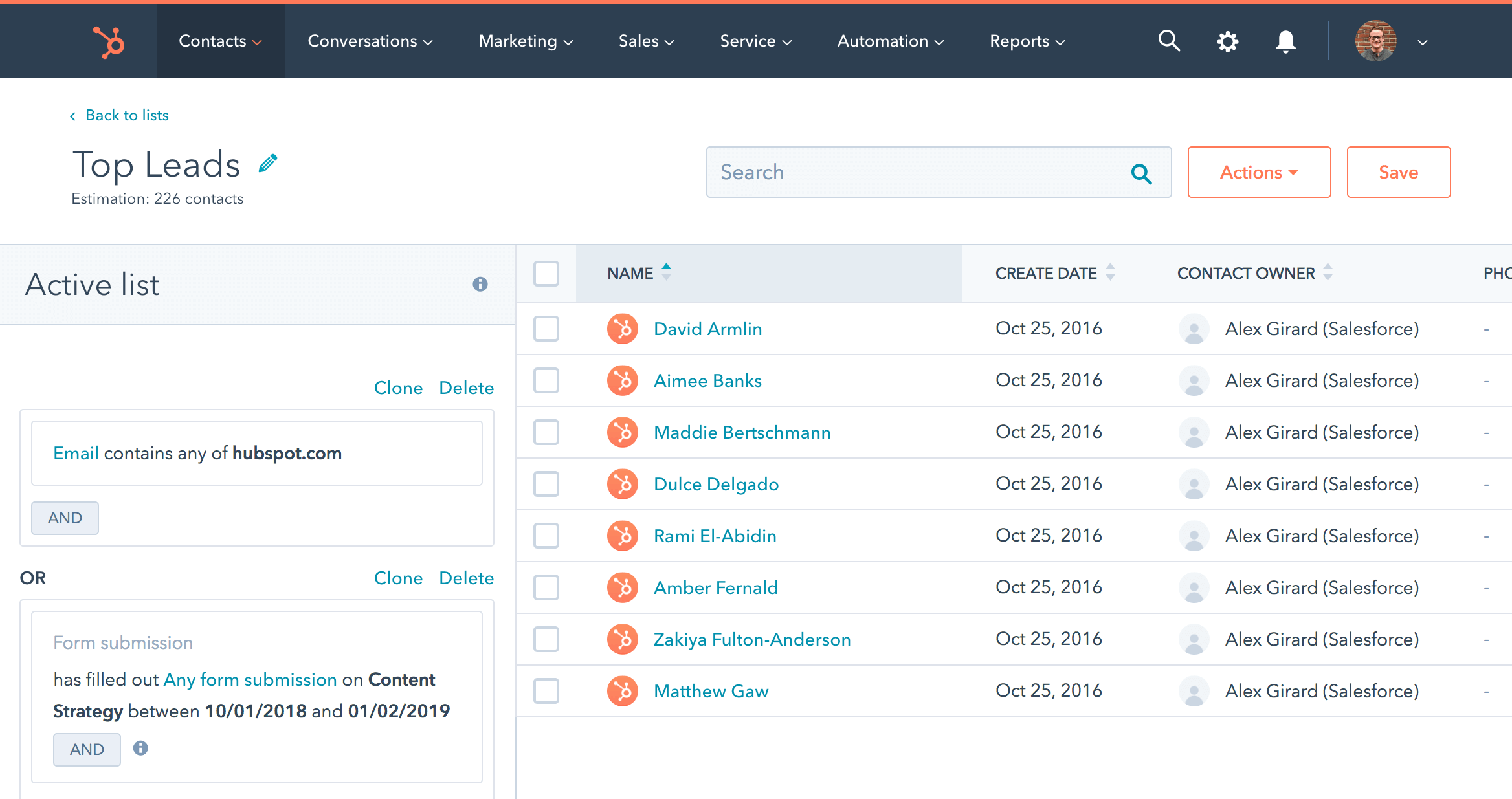
Task: Click the Active list info icon
Action: (480, 285)
